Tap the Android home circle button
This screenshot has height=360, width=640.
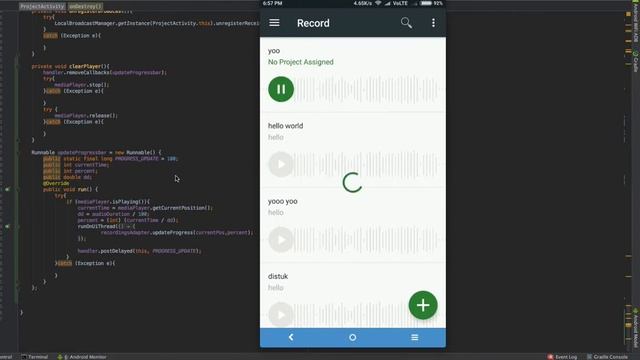pyautogui.click(x=353, y=338)
